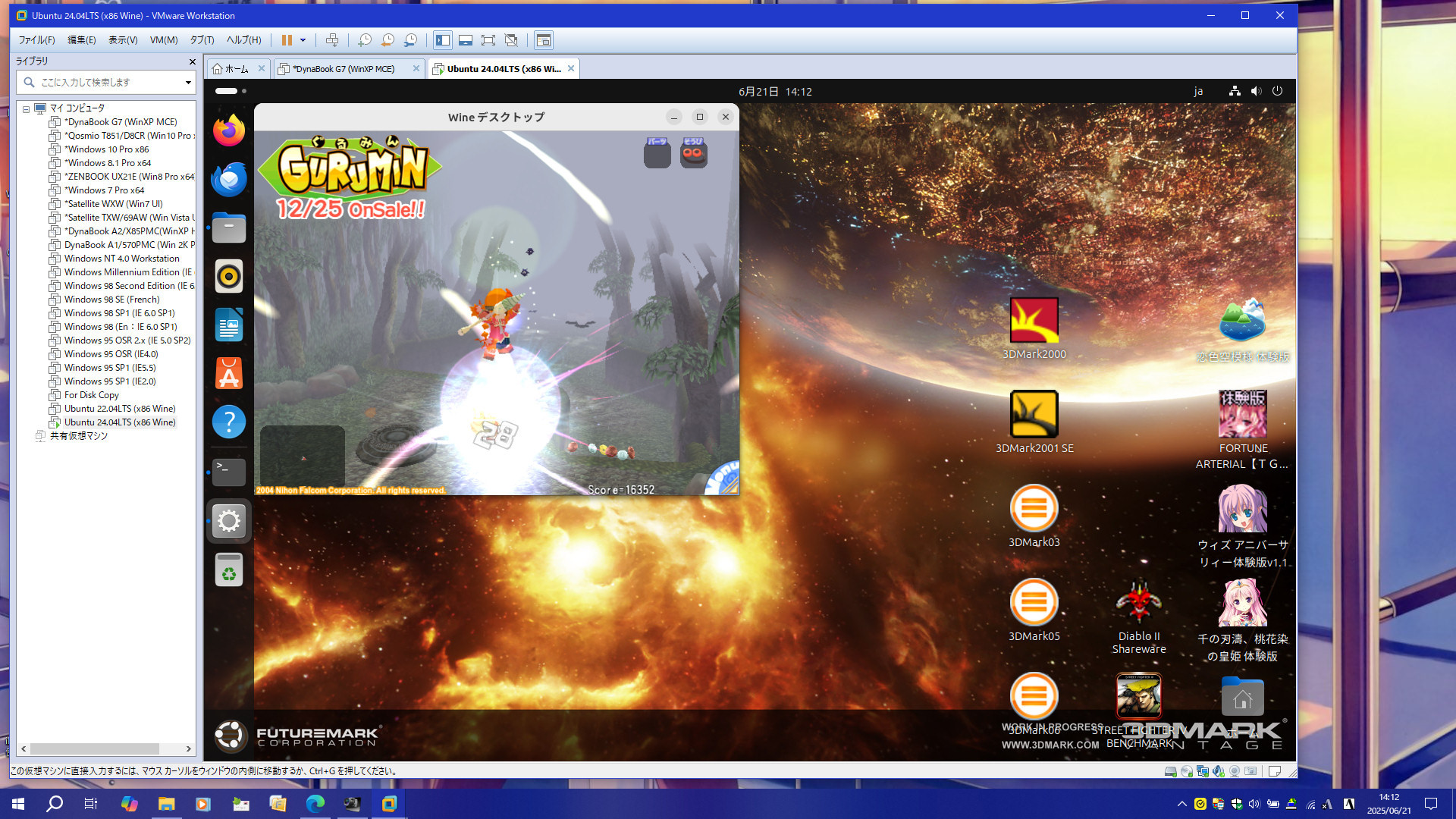Click the library horizontal scrollbar thumb
1456x819 pixels.
(95, 748)
